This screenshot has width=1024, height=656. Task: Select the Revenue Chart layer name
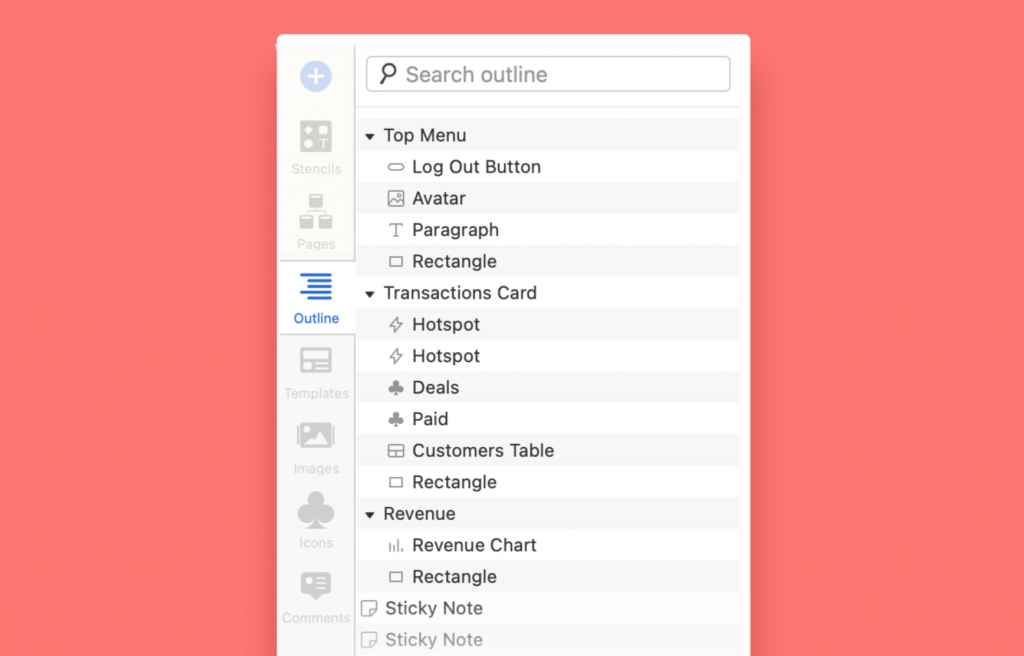[x=474, y=545]
